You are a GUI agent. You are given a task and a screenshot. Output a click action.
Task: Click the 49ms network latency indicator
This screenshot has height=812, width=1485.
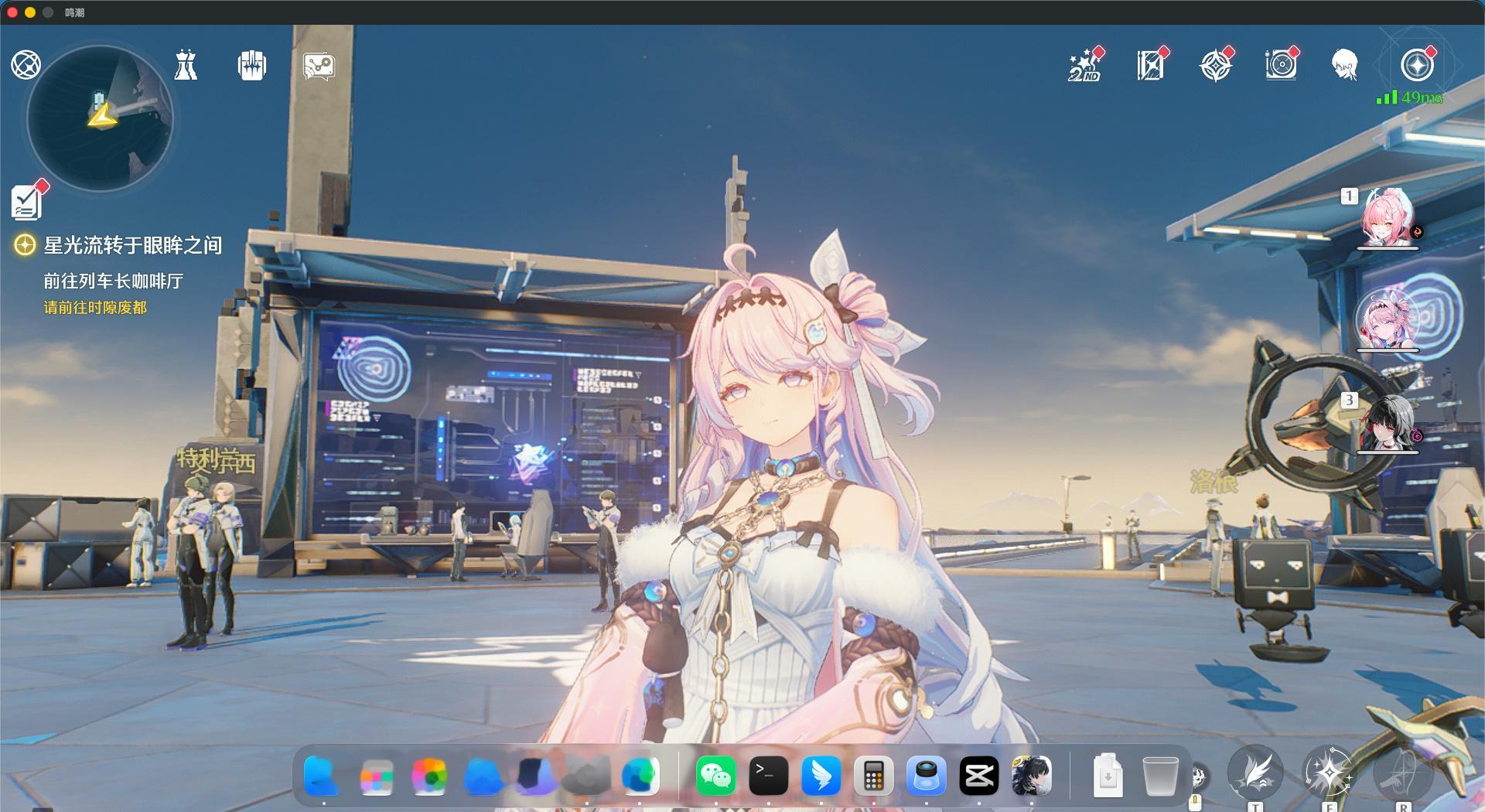tap(1409, 97)
